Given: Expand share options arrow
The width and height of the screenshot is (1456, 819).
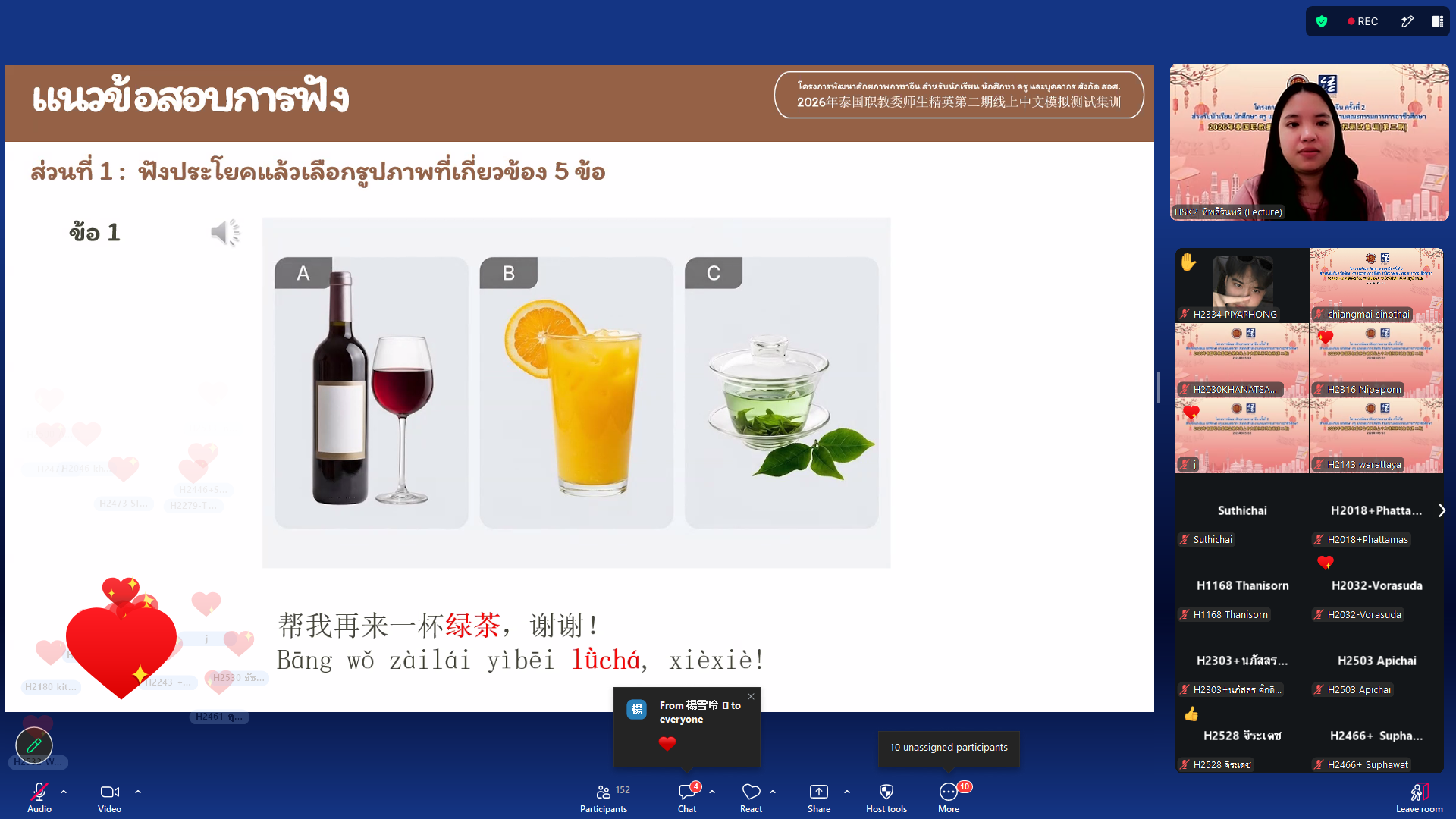Looking at the screenshot, I should point(847,792).
